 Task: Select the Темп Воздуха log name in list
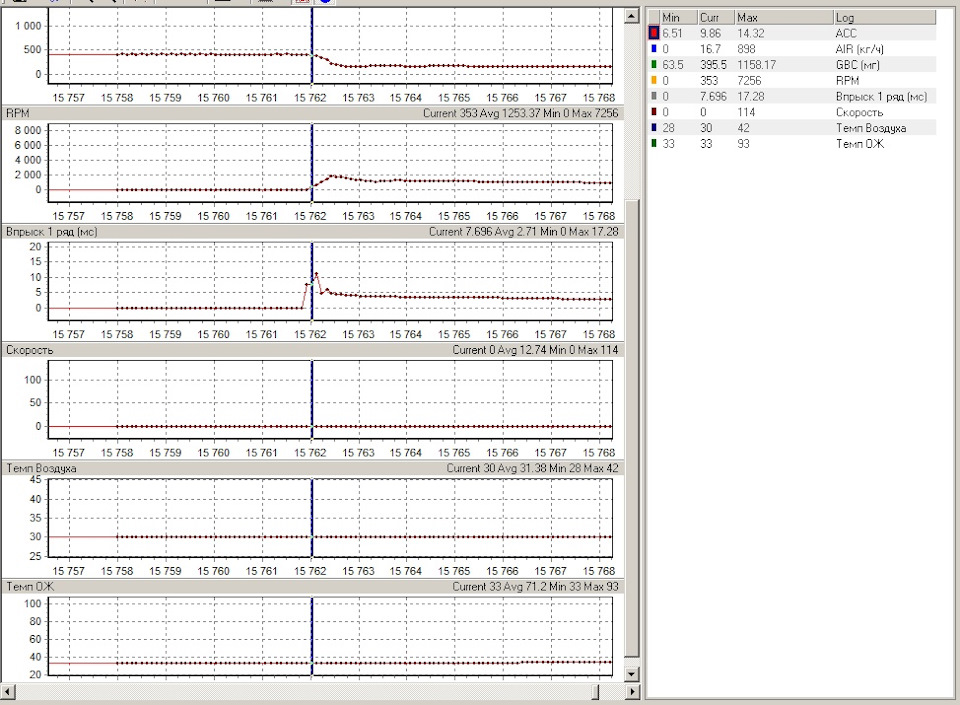tap(870, 129)
